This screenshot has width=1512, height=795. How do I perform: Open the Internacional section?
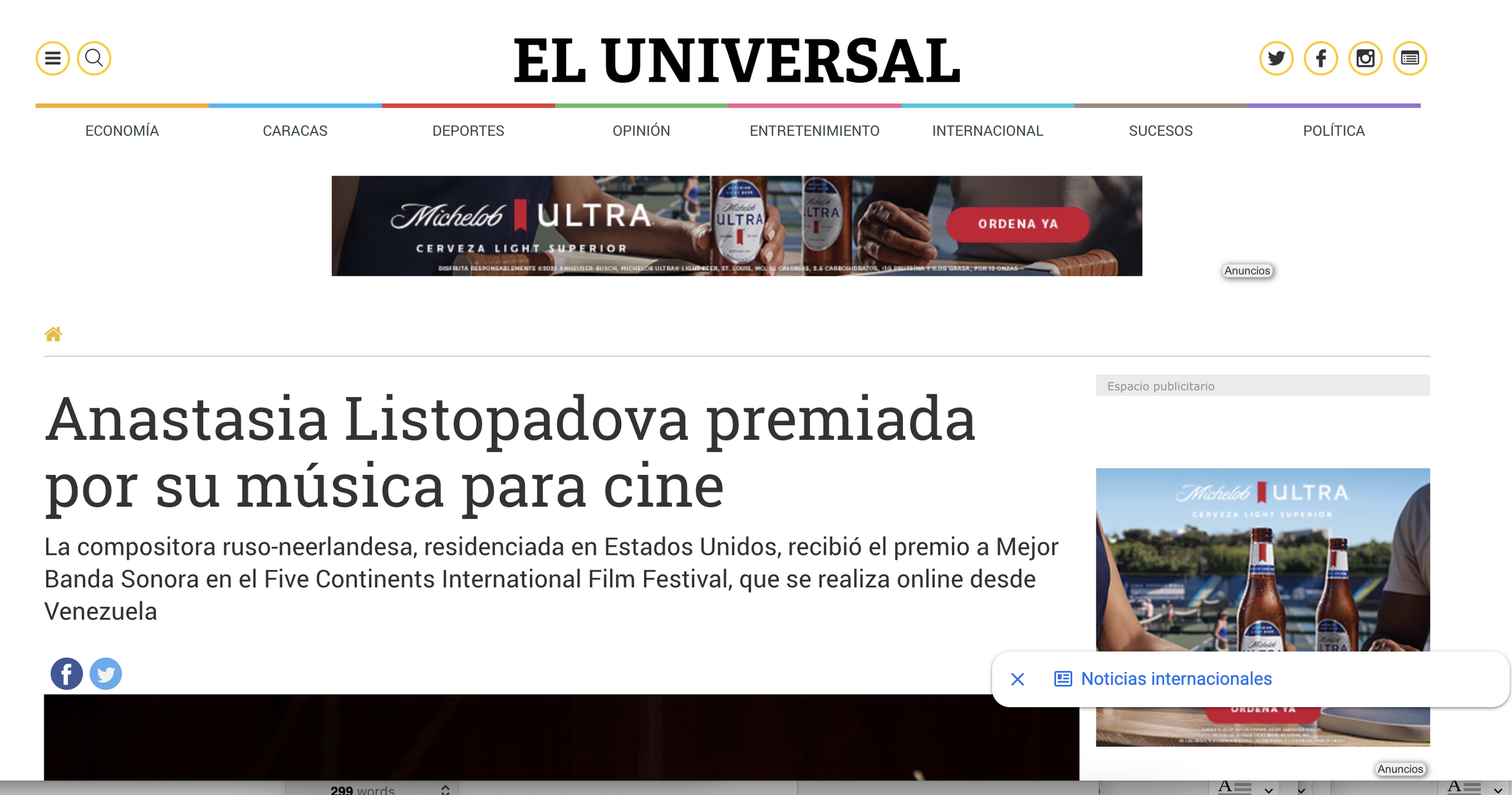coord(988,131)
